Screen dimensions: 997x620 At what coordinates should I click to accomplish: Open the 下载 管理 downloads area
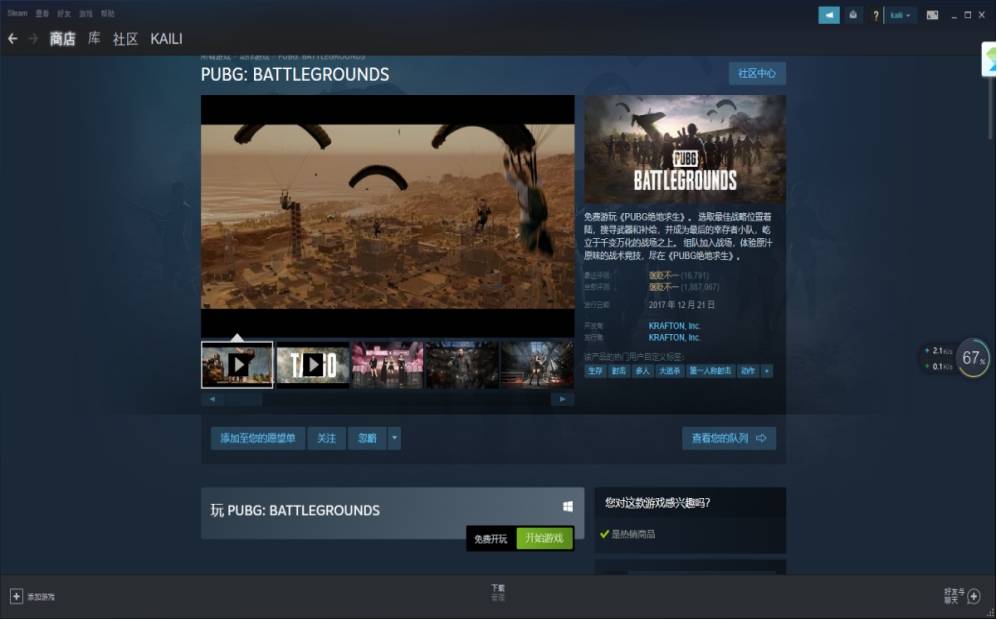pyautogui.click(x=498, y=593)
